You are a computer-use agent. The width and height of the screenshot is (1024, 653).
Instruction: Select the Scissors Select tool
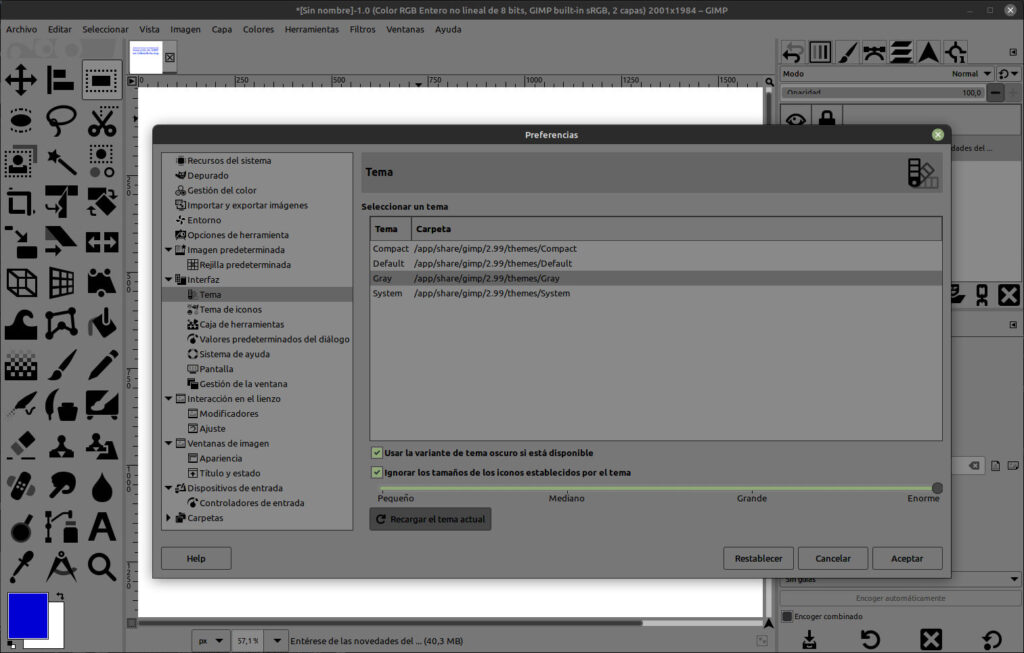[102, 121]
